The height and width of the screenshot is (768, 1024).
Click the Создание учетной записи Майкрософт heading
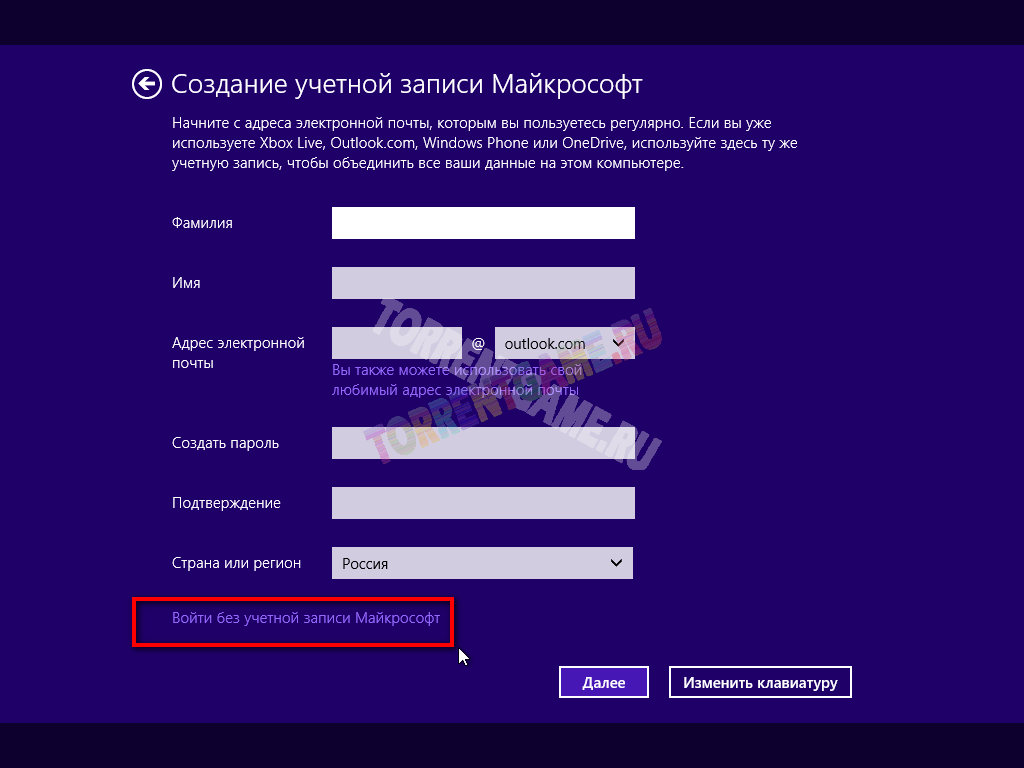tap(407, 83)
